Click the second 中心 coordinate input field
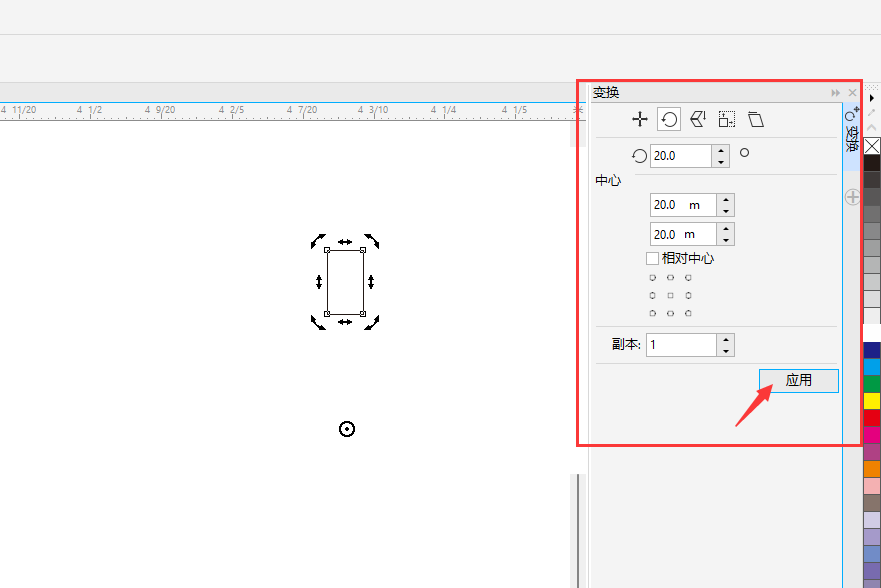 pyautogui.click(x=683, y=234)
